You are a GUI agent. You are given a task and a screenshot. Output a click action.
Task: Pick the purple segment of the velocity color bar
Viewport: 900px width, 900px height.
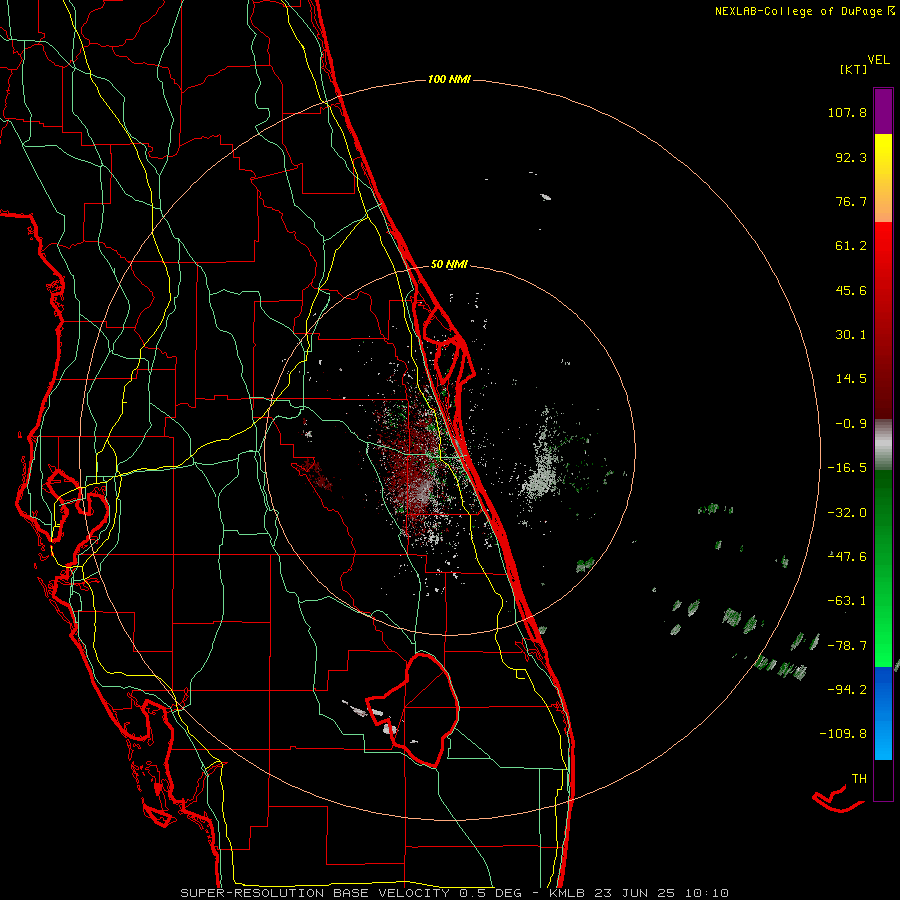pos(883,111)
